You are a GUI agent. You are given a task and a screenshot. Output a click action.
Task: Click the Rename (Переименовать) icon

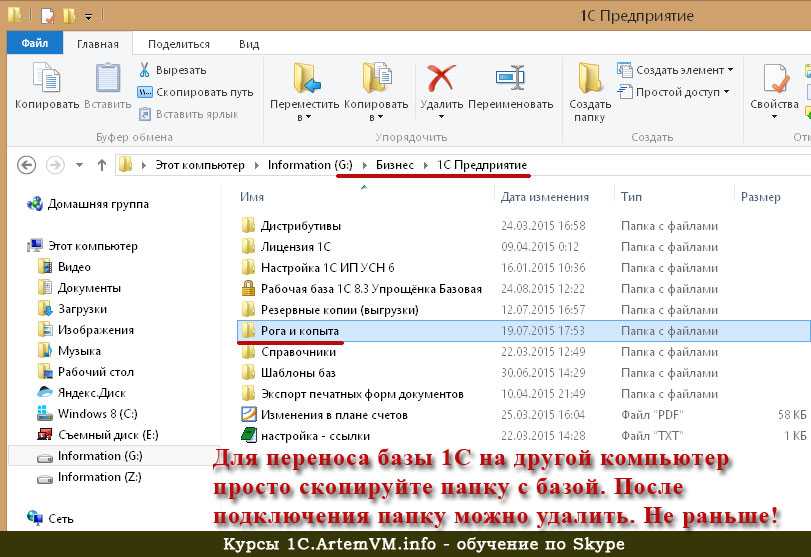[x=510, y=78]
